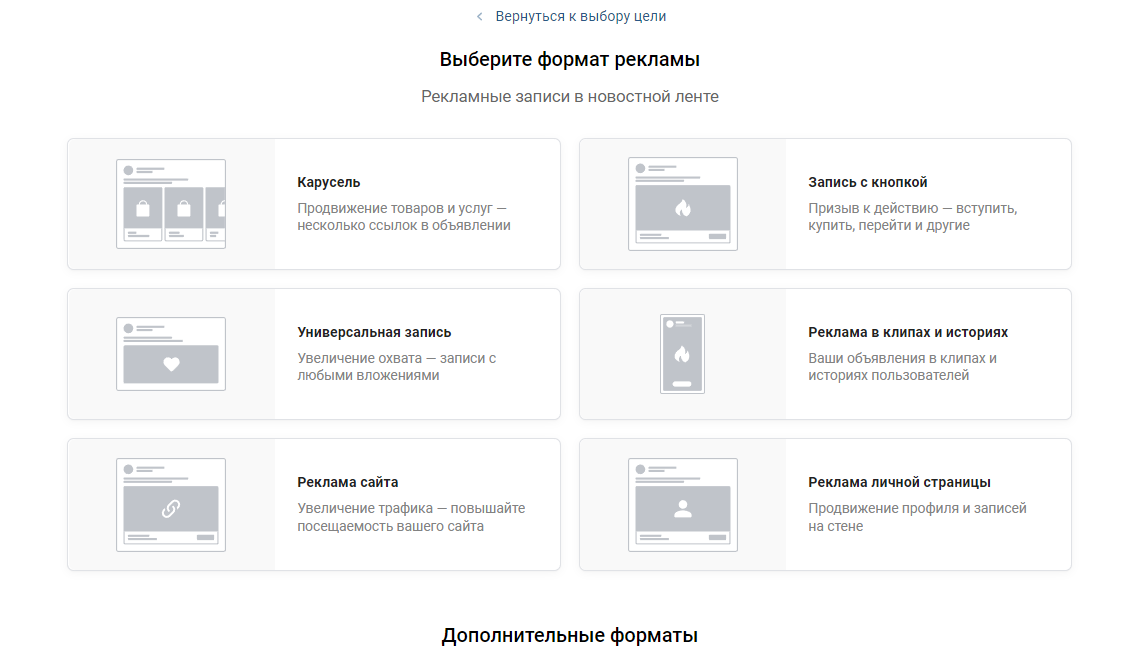Screen dimensions: 1146x664
Task: Click Ваши объявления в клипах description
Action: [902, 367]
